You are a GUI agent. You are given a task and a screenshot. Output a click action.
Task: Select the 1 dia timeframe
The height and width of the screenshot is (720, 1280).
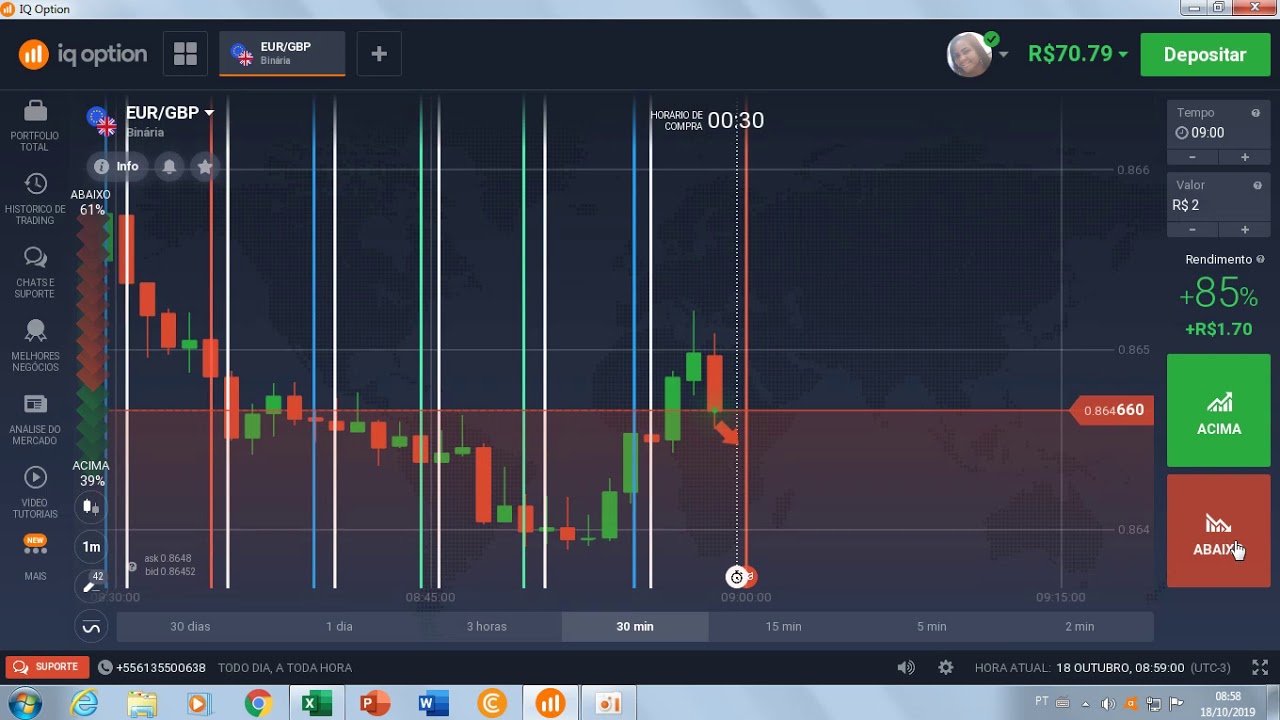339,626
